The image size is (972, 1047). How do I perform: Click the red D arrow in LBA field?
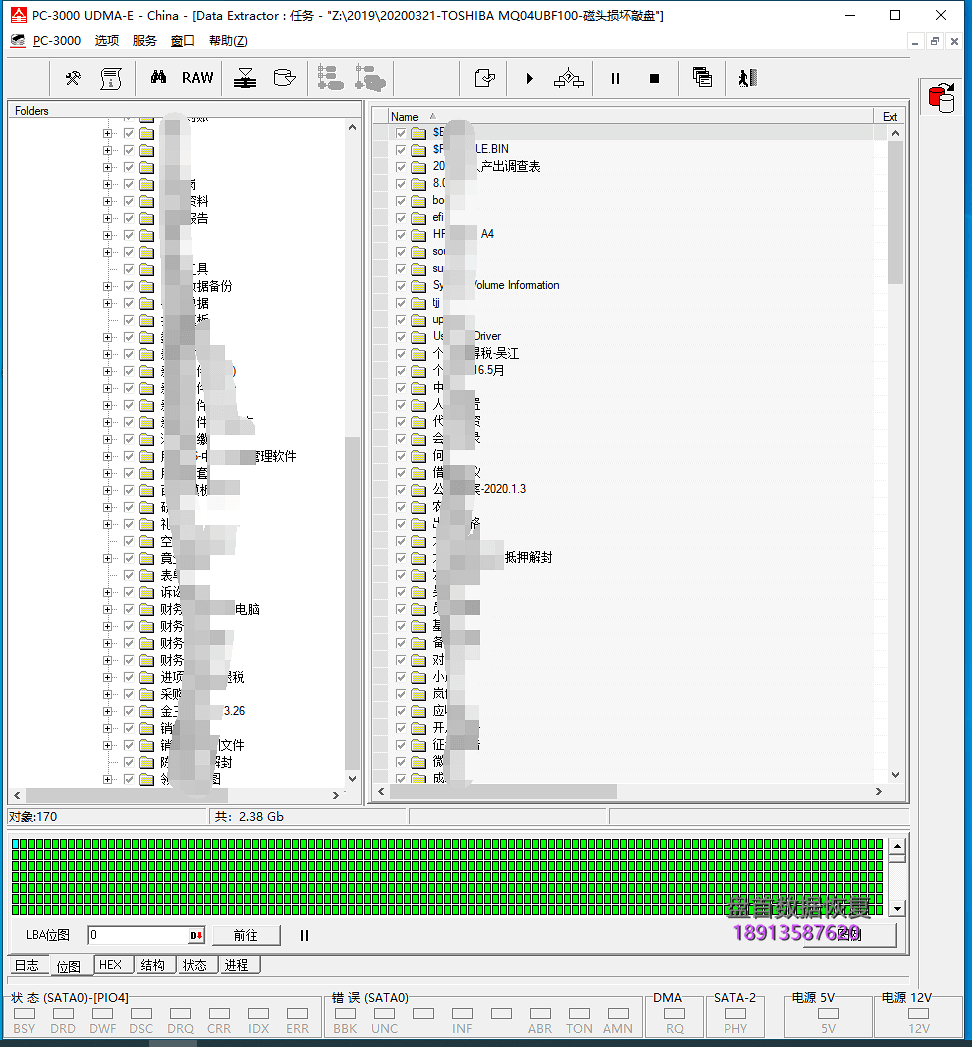coord(196,935)
